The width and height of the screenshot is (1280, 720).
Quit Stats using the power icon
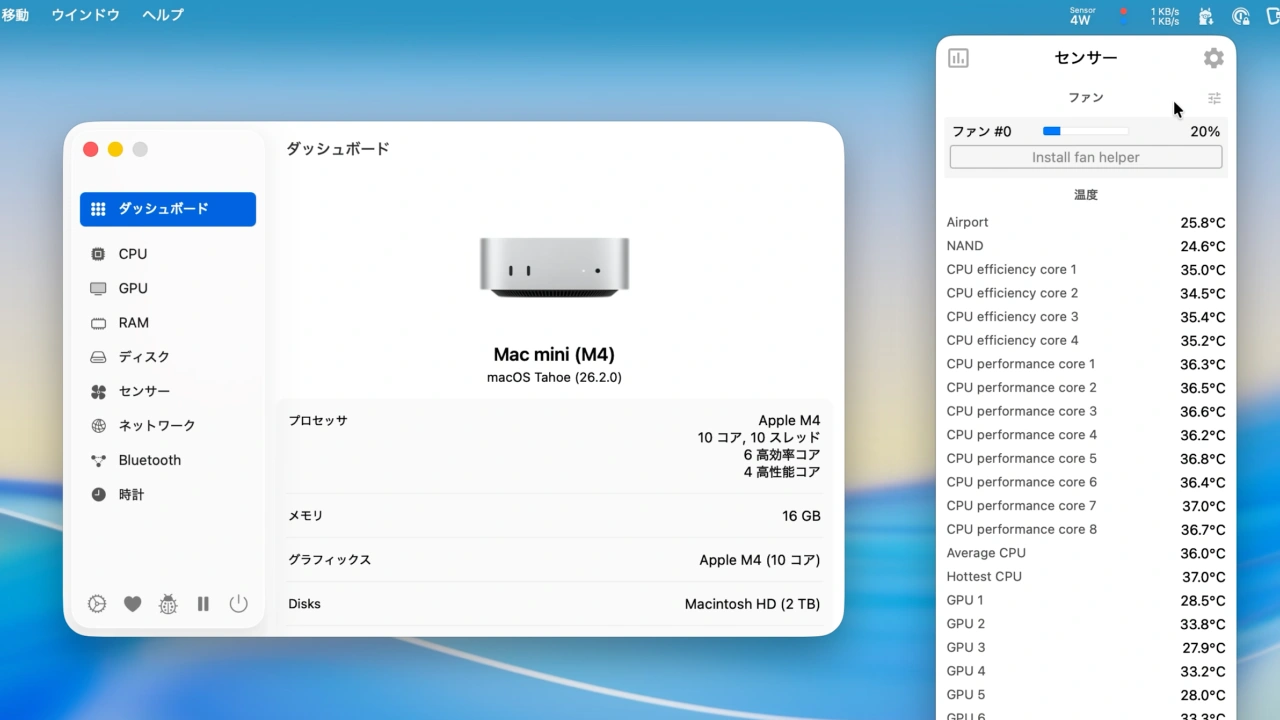[x=238, y=604]
